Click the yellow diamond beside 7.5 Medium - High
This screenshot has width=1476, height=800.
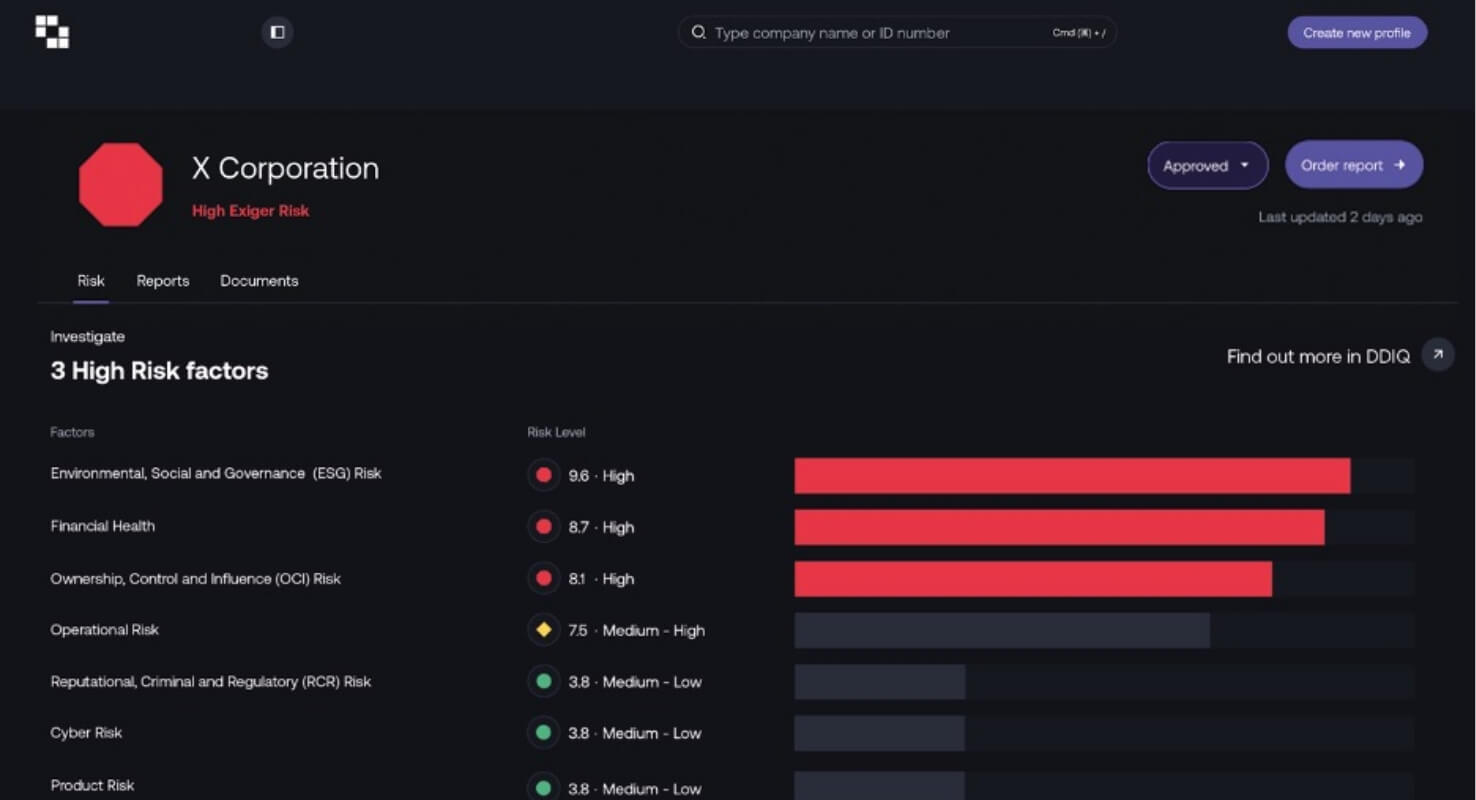point(544,630)
